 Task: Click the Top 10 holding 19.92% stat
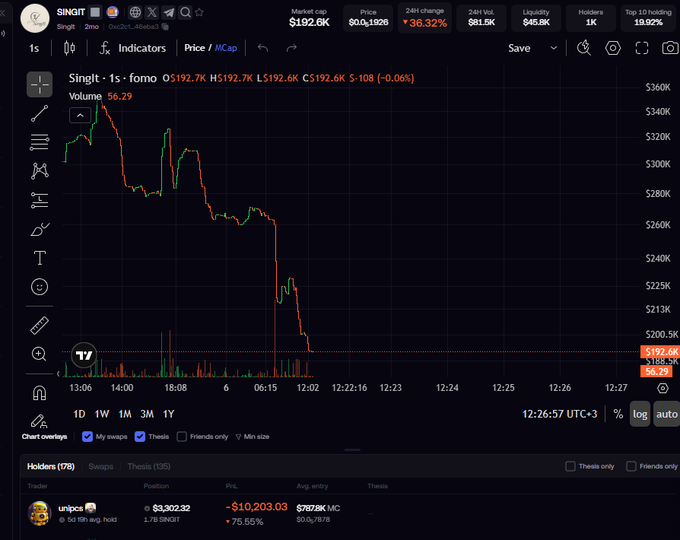click(648, 18)
